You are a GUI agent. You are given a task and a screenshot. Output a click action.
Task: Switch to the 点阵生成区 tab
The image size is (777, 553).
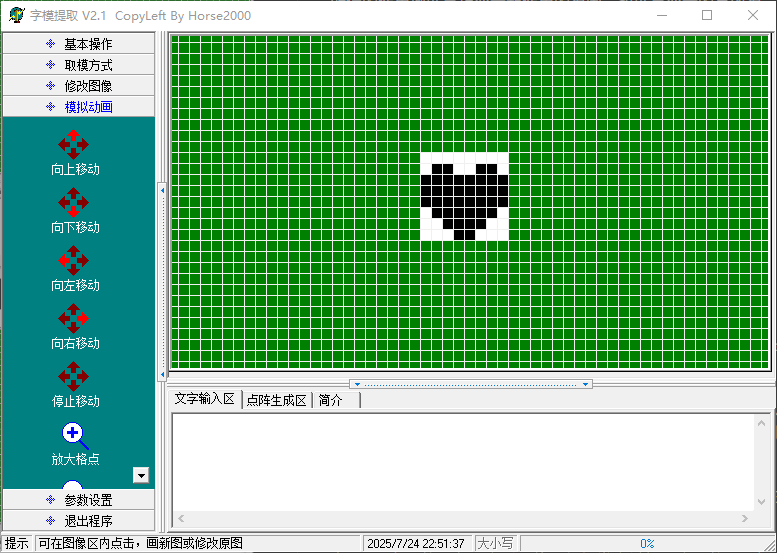pos(277,400)
